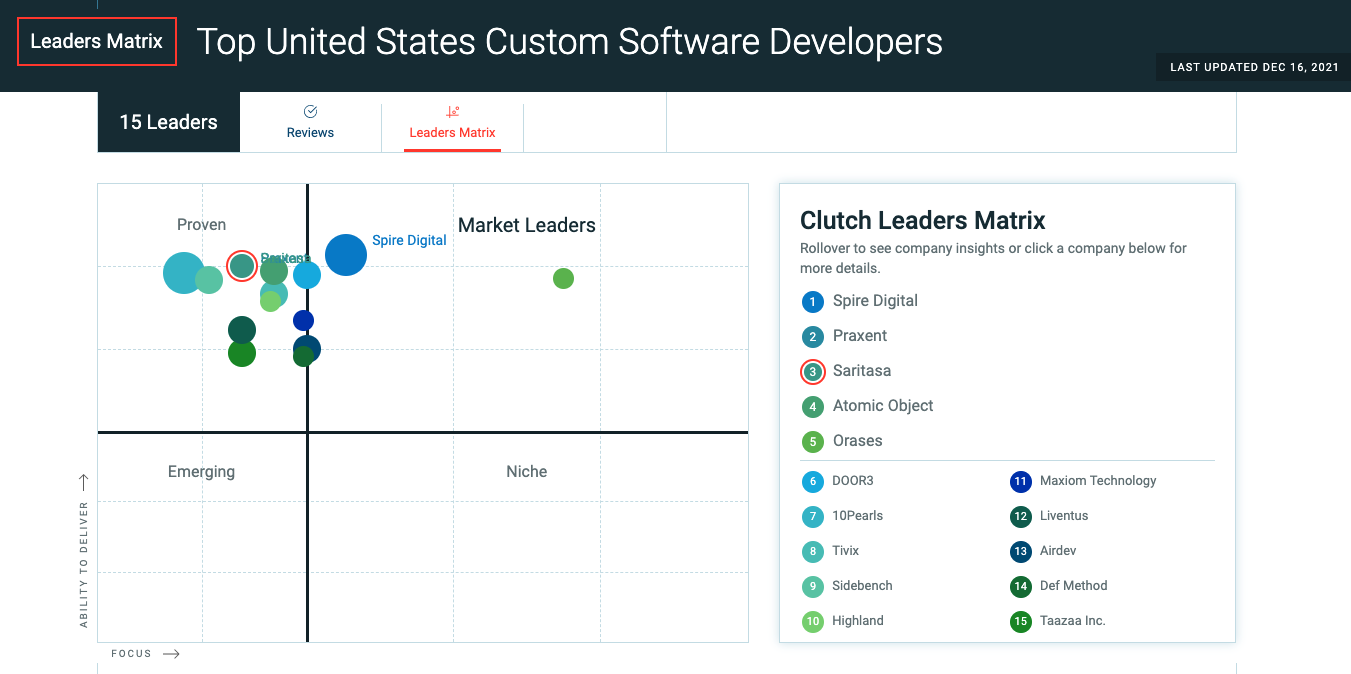Click the Taazaa Inc. "15" badge icon

1020,621
